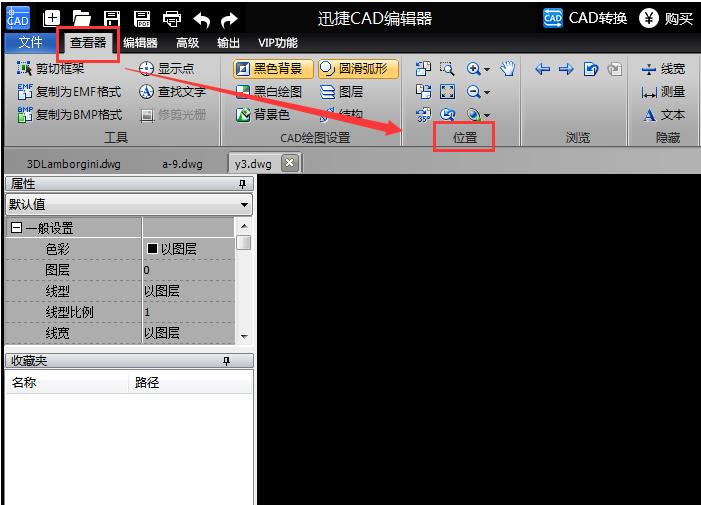The image size is (701, 505).
Task: Click properties scrollbar up arrow
Action: coord(244,226)
